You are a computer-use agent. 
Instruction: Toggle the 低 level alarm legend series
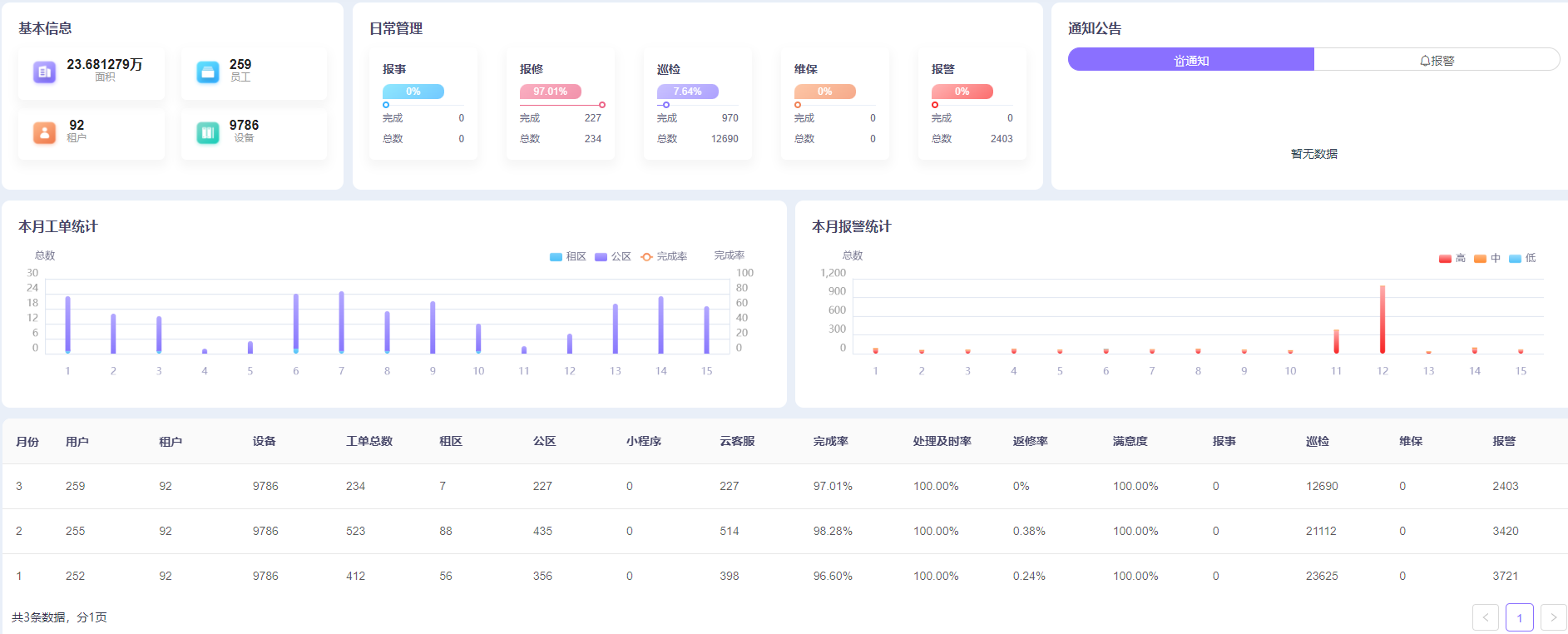[x=1522, y=259]
